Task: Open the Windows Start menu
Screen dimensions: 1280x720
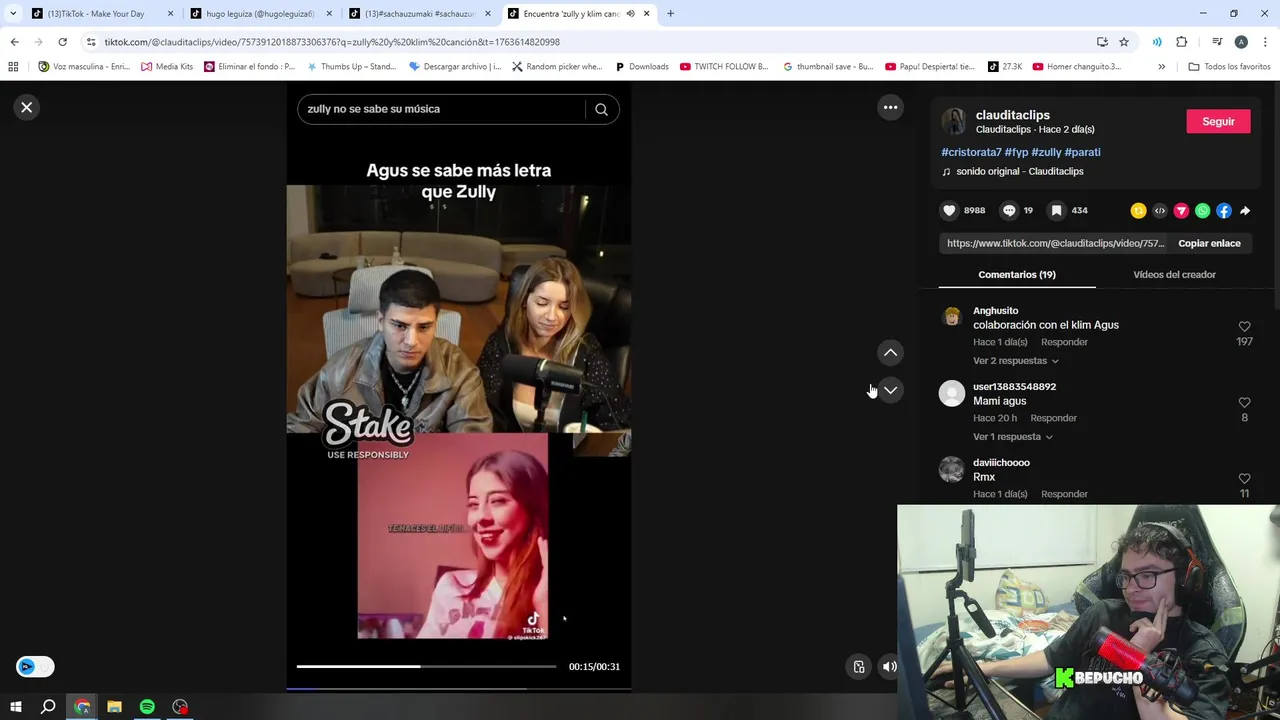Action: click(x=16, y=707)
